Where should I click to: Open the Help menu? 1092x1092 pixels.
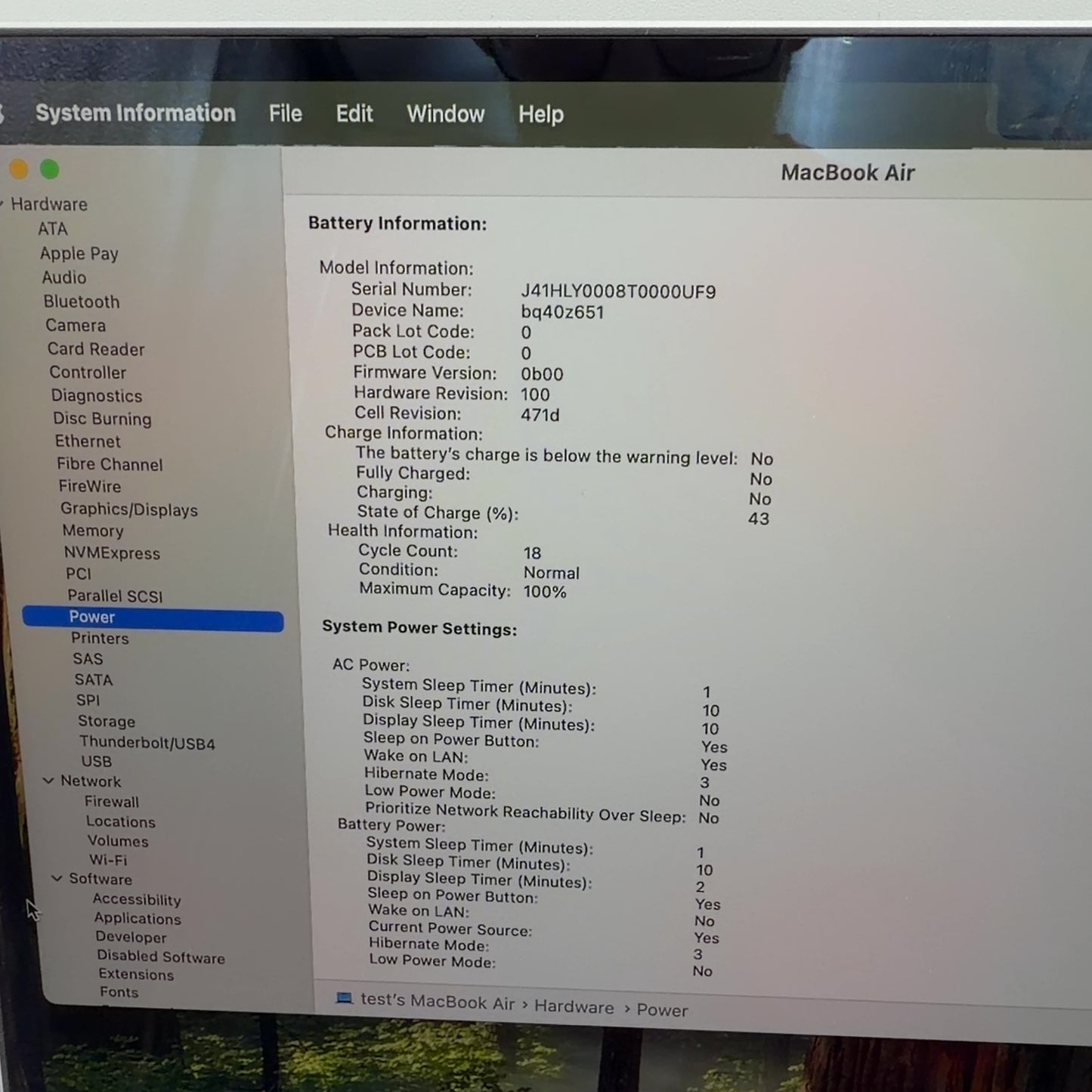point(541,114)
